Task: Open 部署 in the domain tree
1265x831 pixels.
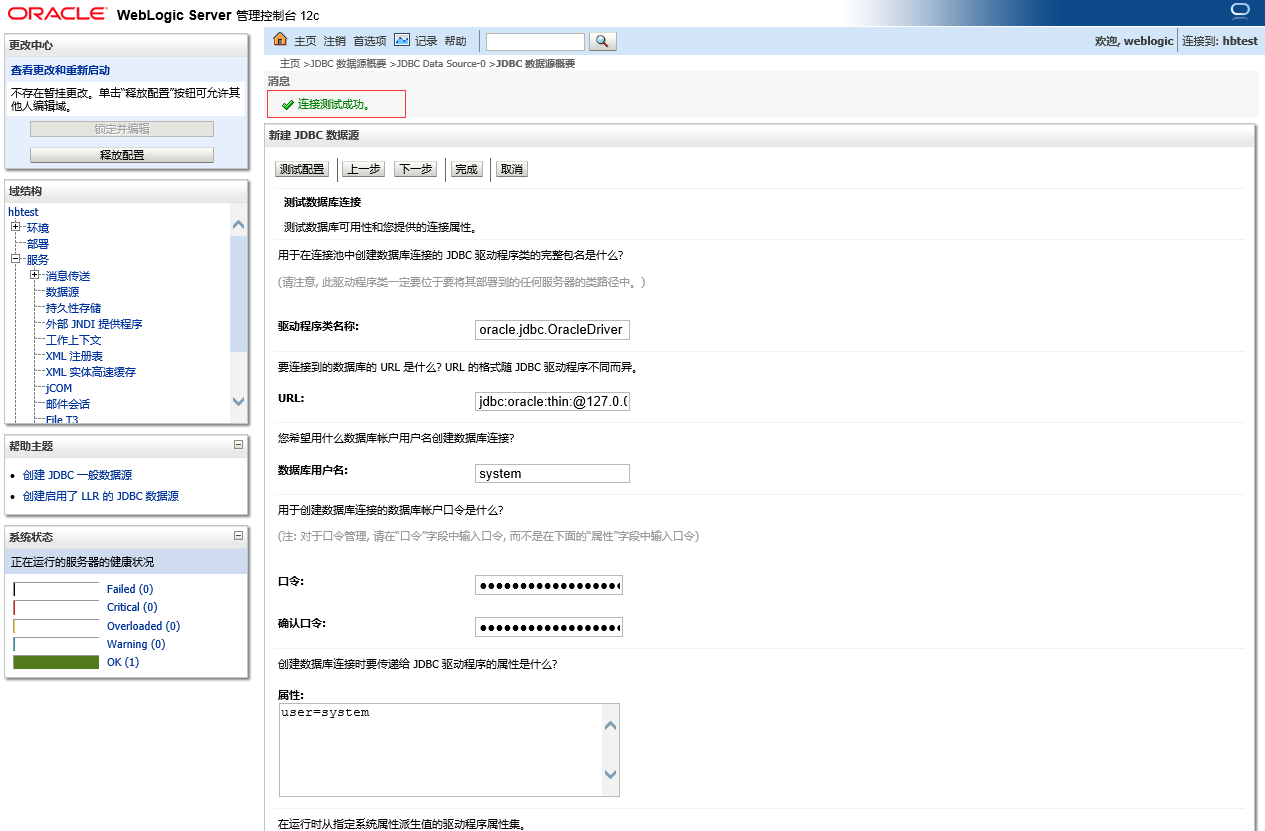Action: (x=38, y=244)
